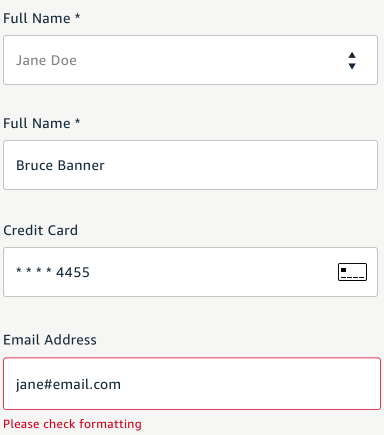Click the masked card number ending 4455
This screenshot has height=435, width=384.
[53, 272]
